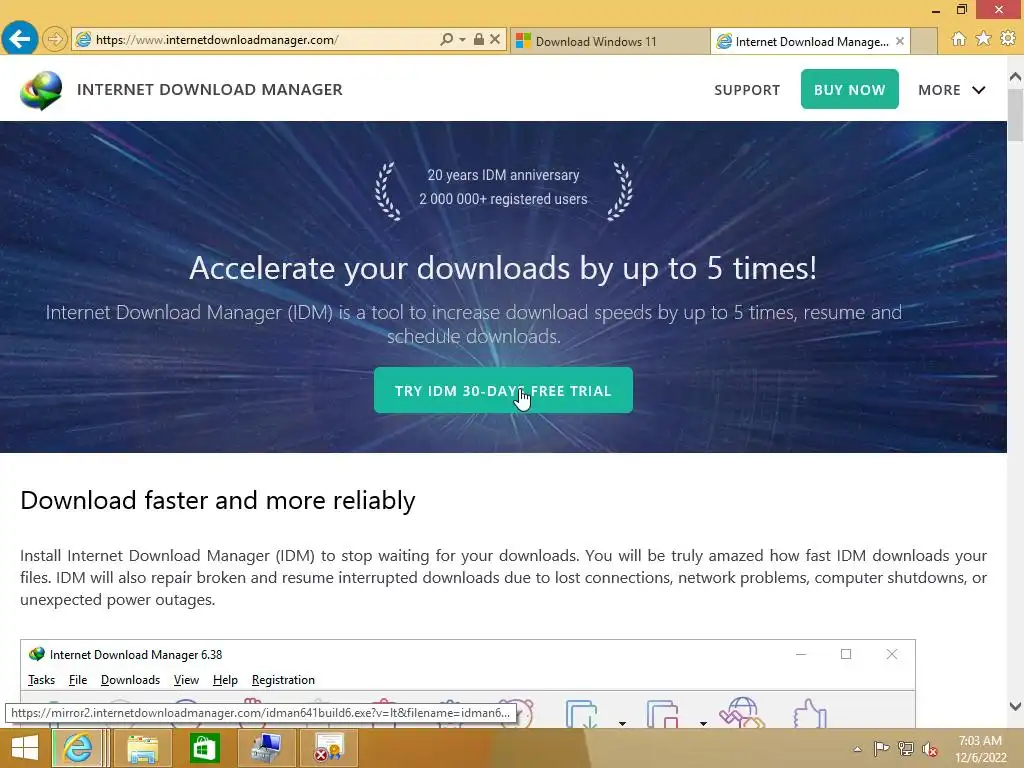
Task: Open File Explorer from the taskbar
Action: 142,748
